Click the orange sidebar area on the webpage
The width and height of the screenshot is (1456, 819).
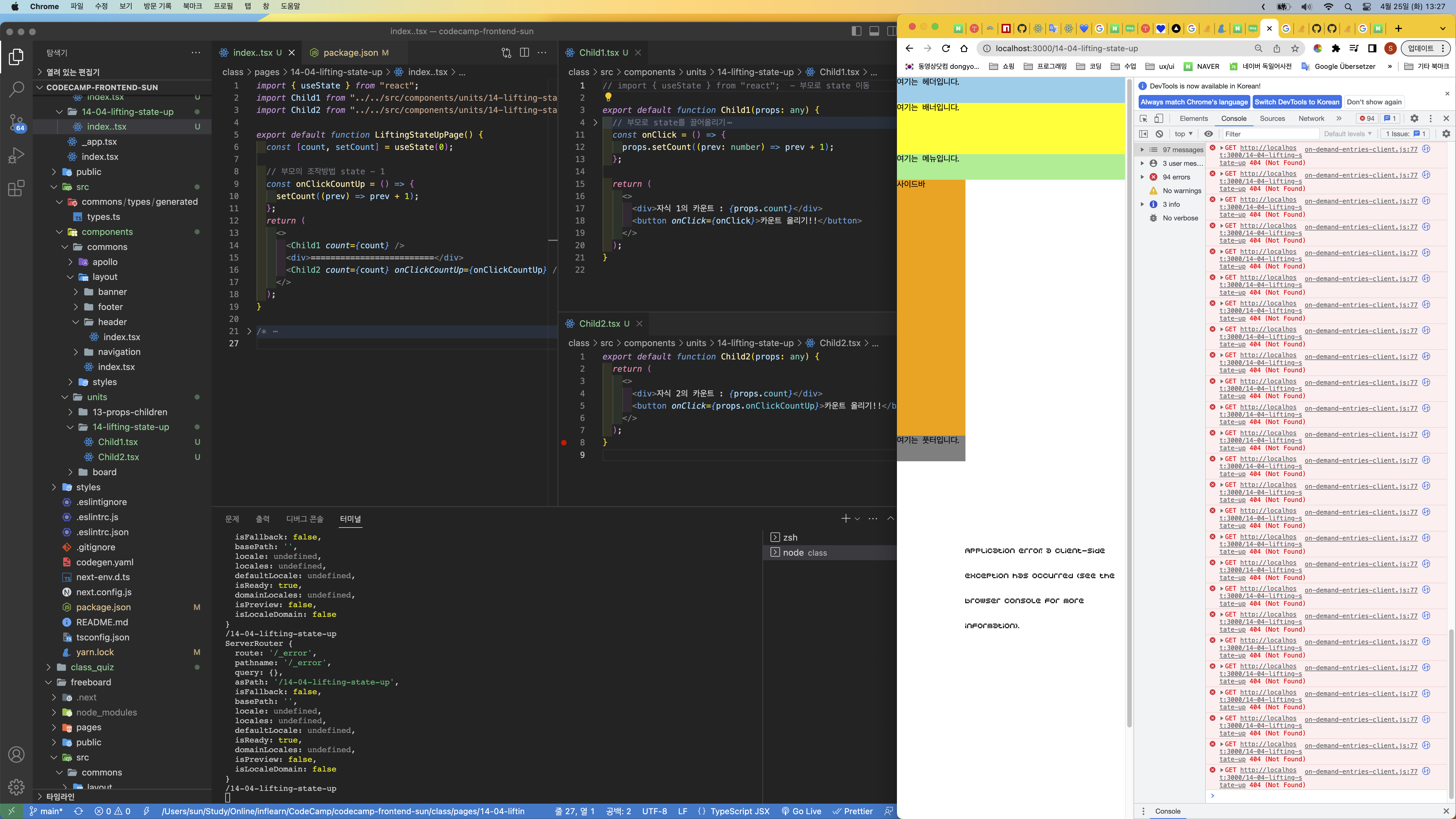931,307
